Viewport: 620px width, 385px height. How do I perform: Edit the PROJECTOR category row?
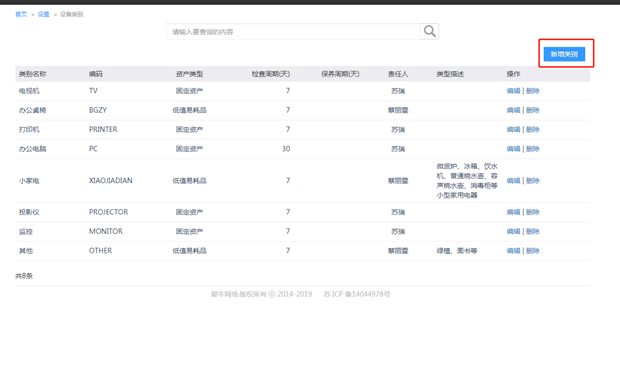tap(513, 212)
